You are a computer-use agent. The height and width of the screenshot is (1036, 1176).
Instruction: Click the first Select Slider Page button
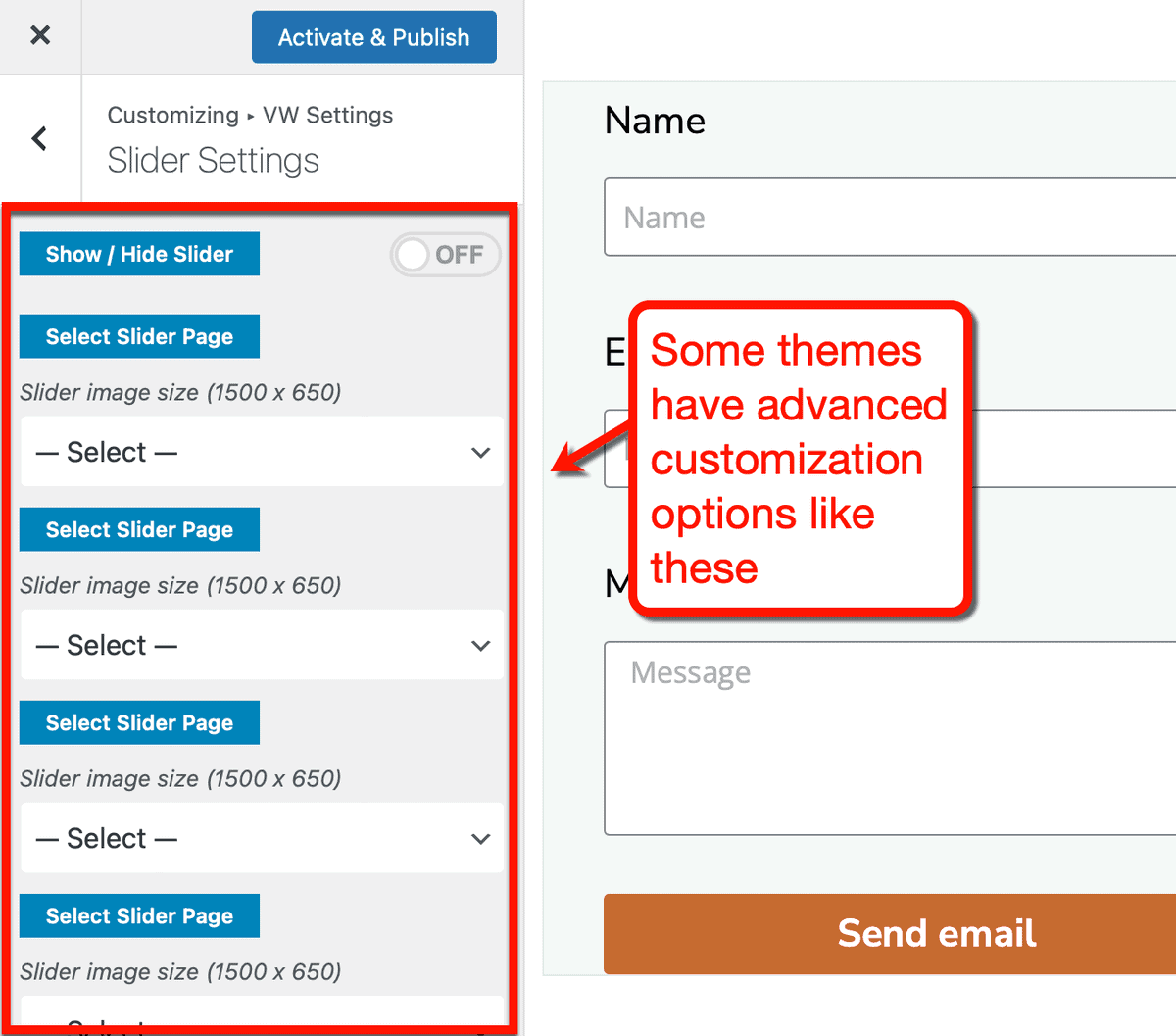tap(139, 336)
